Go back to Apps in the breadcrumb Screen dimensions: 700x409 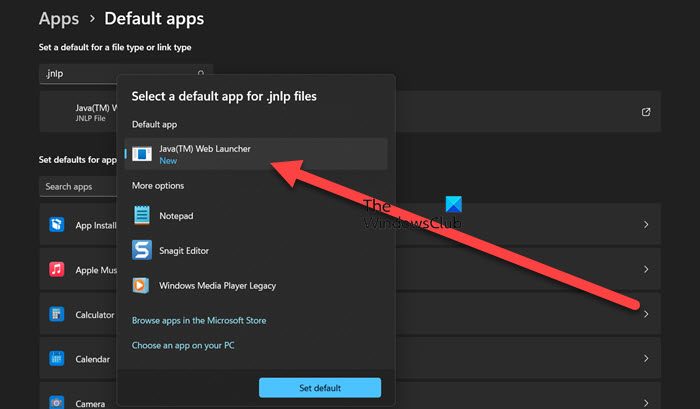[59, 19]
